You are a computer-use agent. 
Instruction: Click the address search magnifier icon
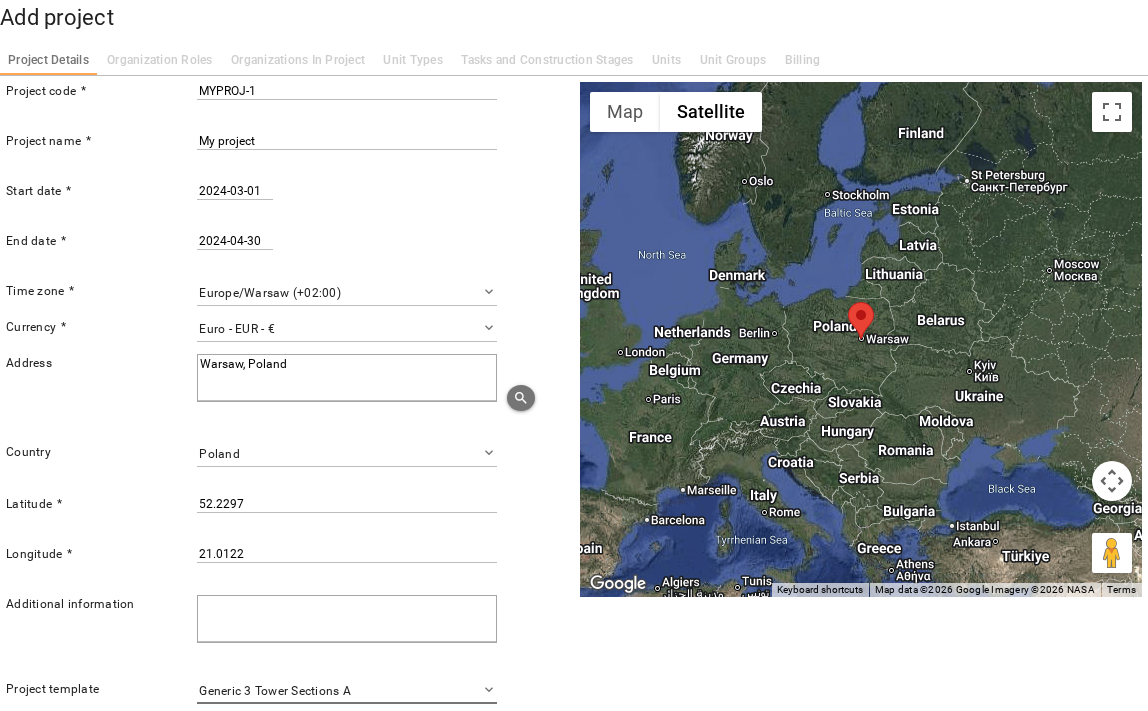[521, 398]
